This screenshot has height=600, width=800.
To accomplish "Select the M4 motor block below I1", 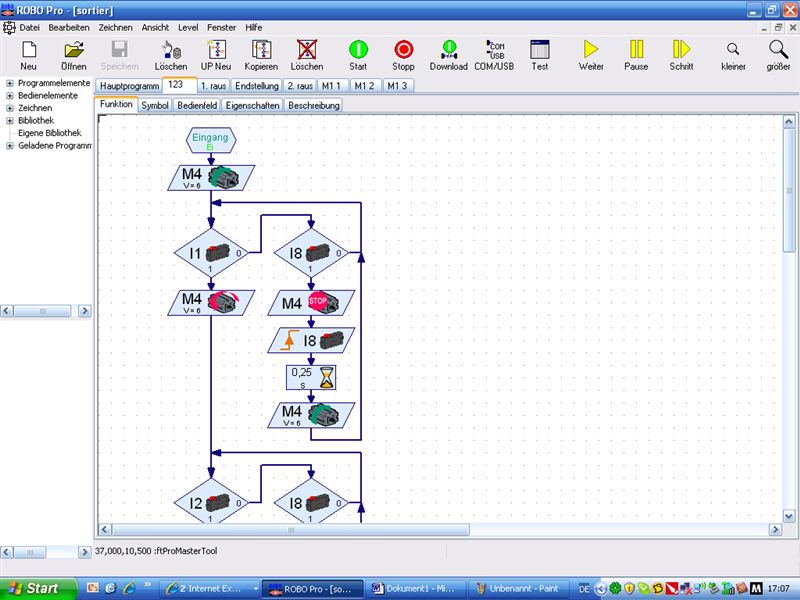I will [x=211, y=303].
